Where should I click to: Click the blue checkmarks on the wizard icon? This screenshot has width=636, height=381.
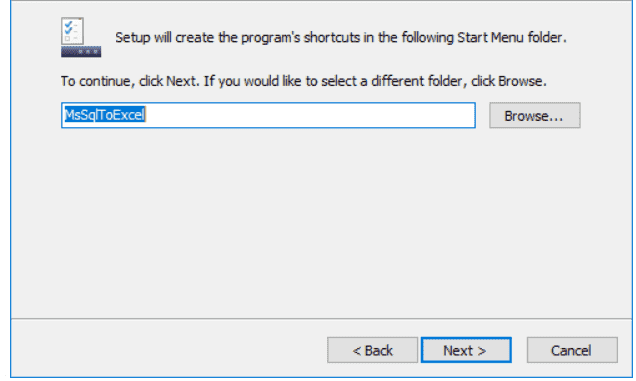(x=69, y=28)
